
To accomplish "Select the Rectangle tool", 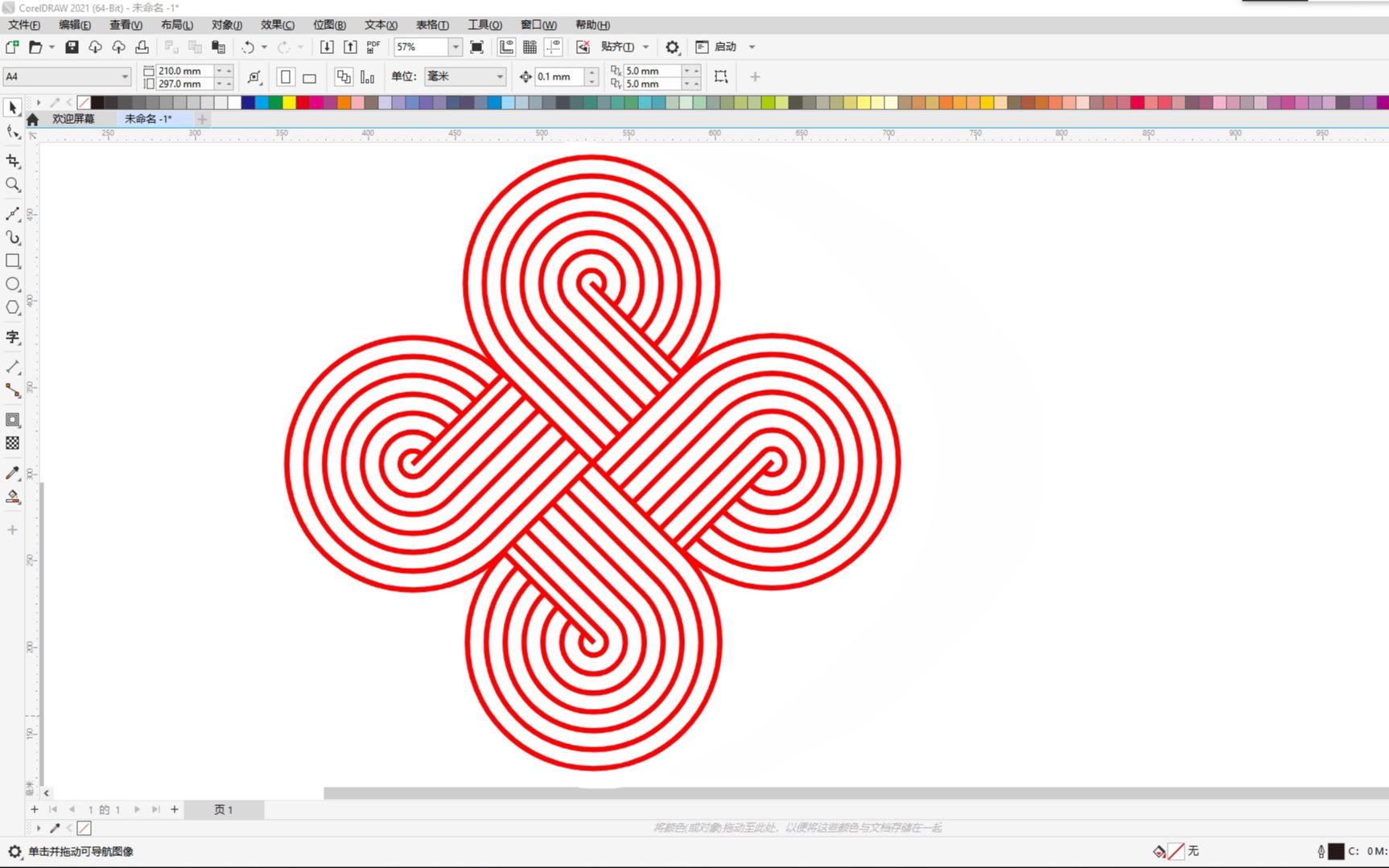I will [x=12, y=261].
